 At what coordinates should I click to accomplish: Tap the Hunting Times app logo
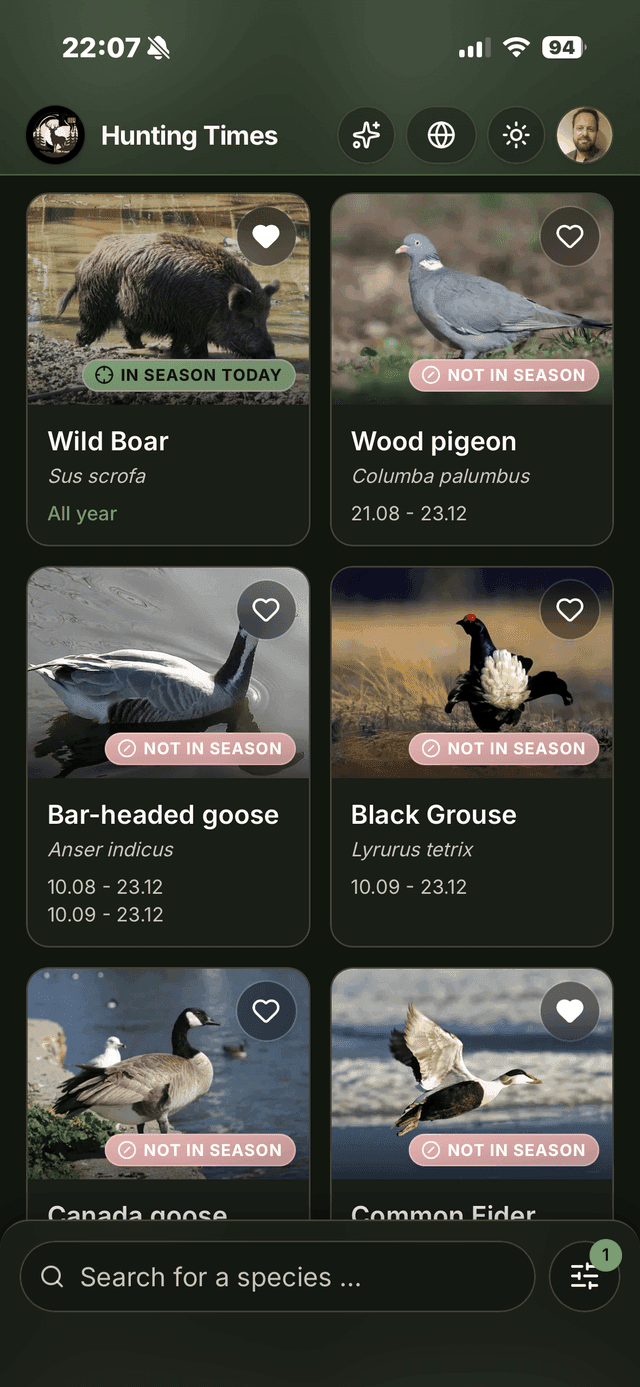click(55, 135)
